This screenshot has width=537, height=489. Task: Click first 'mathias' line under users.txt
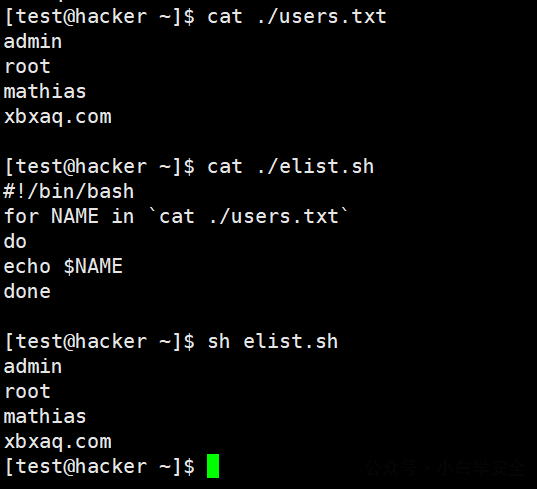coord(45,91)
